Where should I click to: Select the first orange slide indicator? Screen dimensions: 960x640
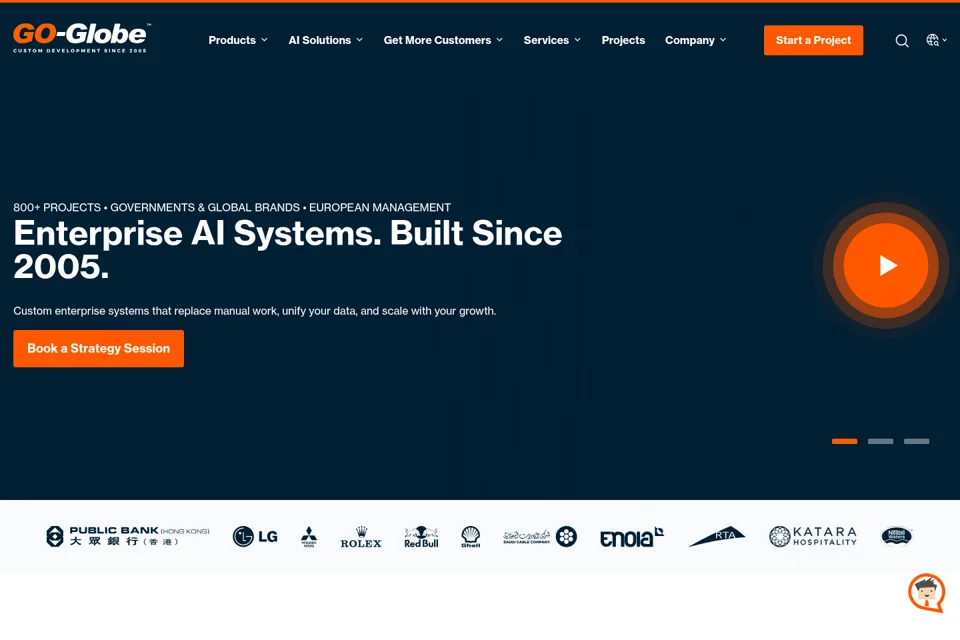point(844,441)
